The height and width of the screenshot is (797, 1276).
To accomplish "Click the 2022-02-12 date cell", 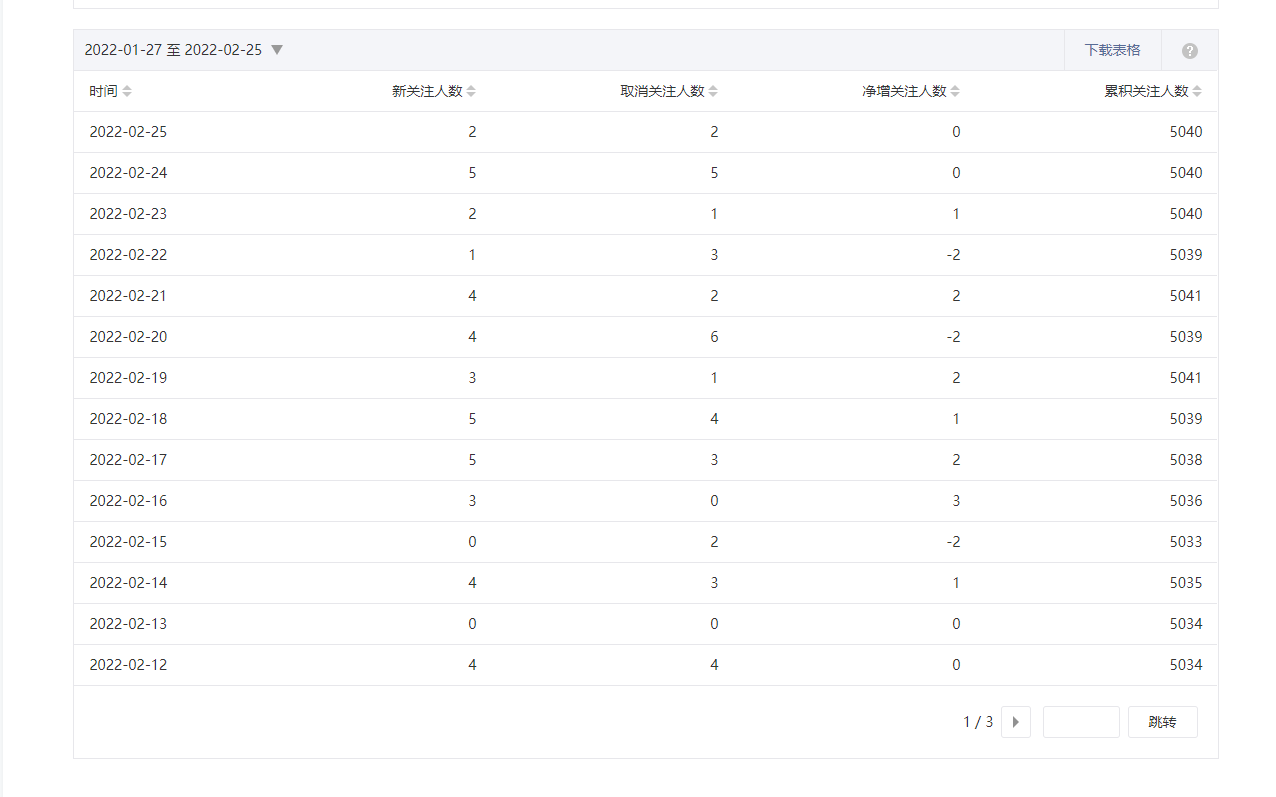I will tap(128, 665).
